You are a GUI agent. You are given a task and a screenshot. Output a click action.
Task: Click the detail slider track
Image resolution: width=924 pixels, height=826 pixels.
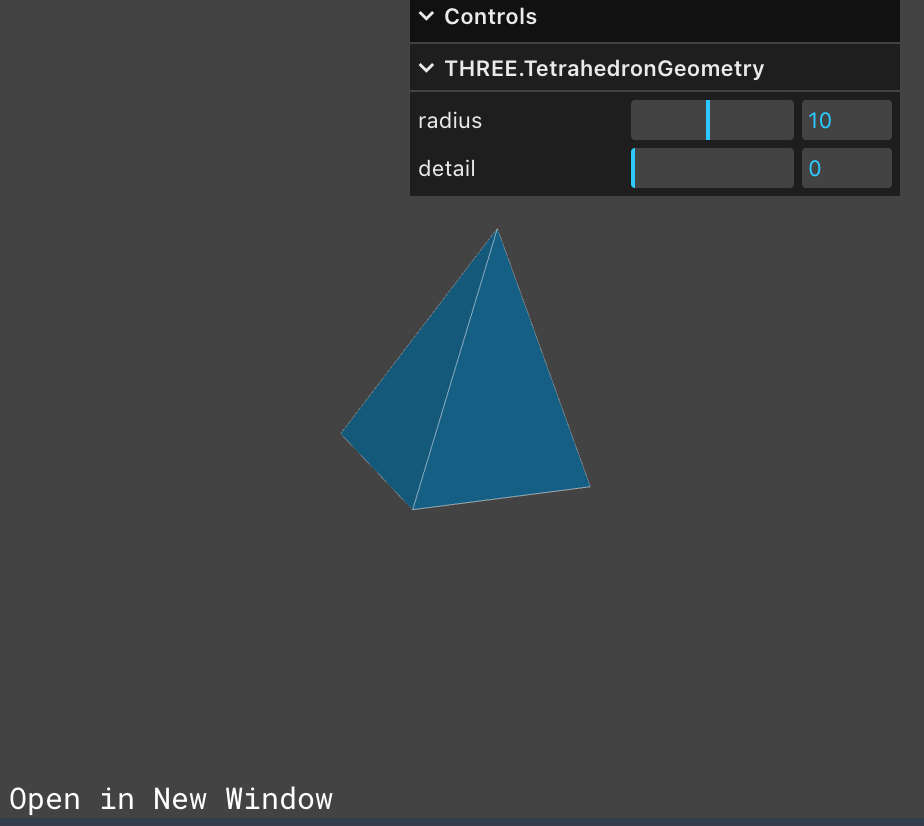[712, 168]
